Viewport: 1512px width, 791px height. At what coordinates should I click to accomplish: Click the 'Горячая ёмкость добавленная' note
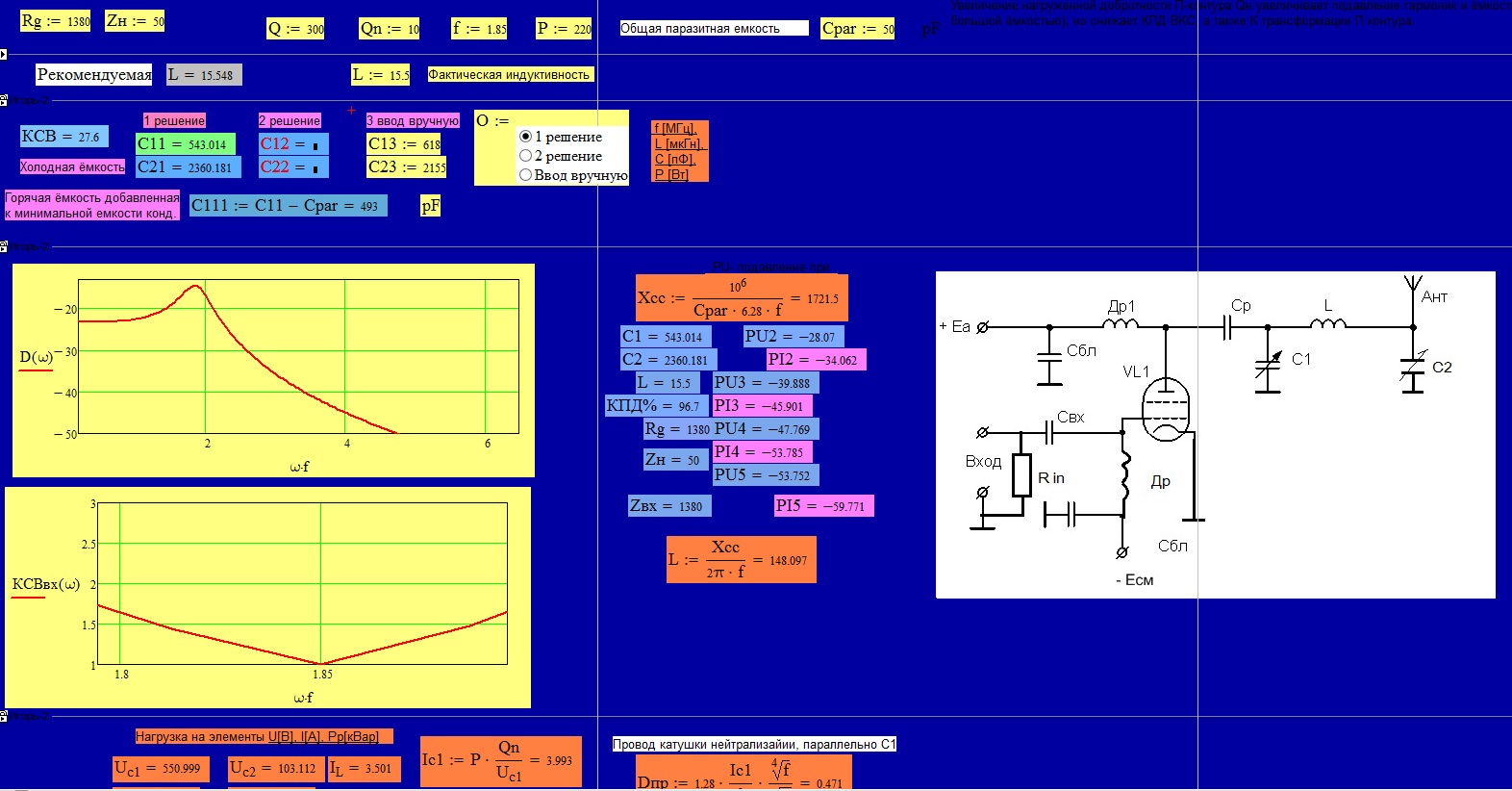(92, 205)
